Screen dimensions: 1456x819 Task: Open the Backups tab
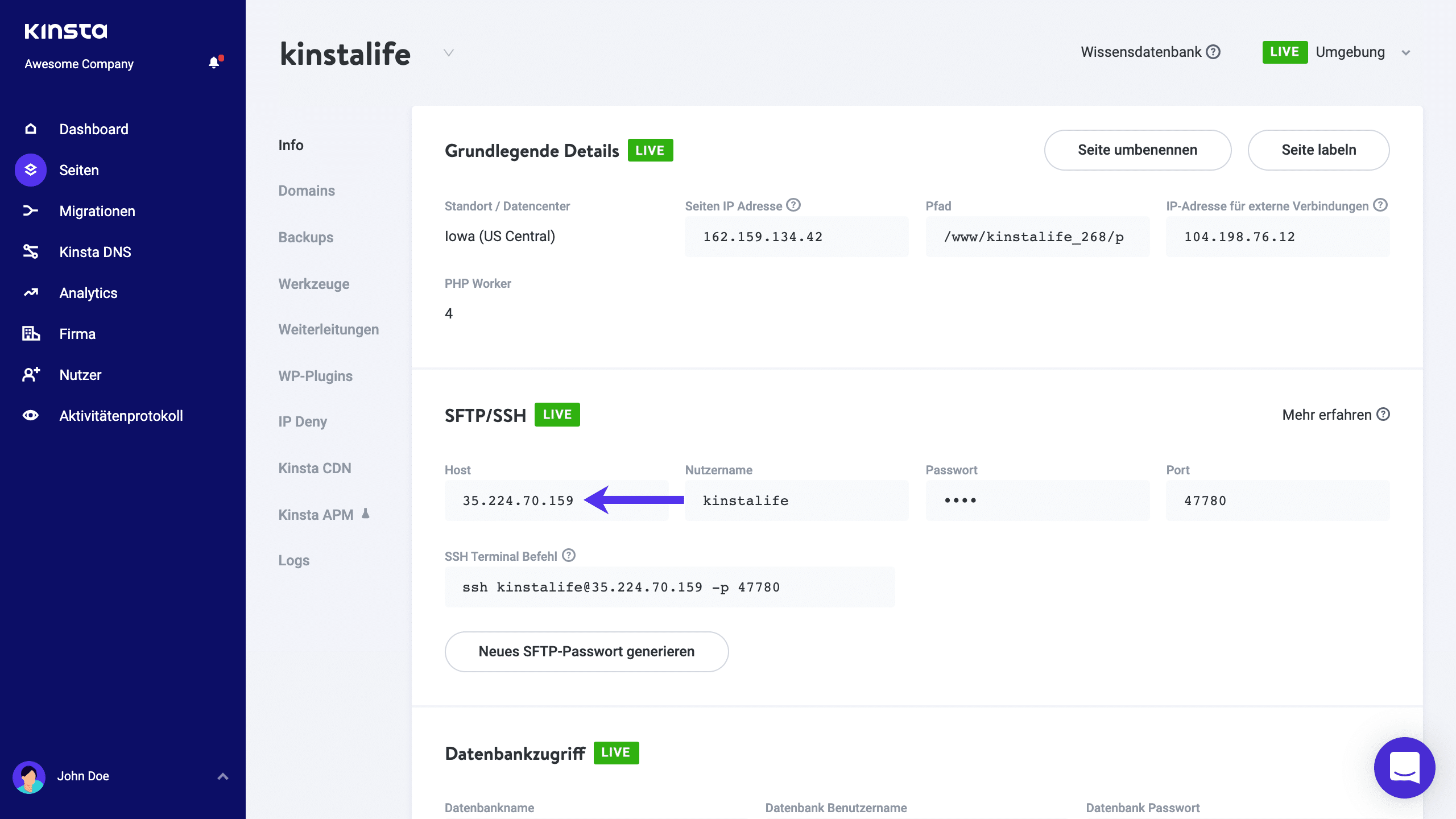pyautogui.click(x=305, y=237)
